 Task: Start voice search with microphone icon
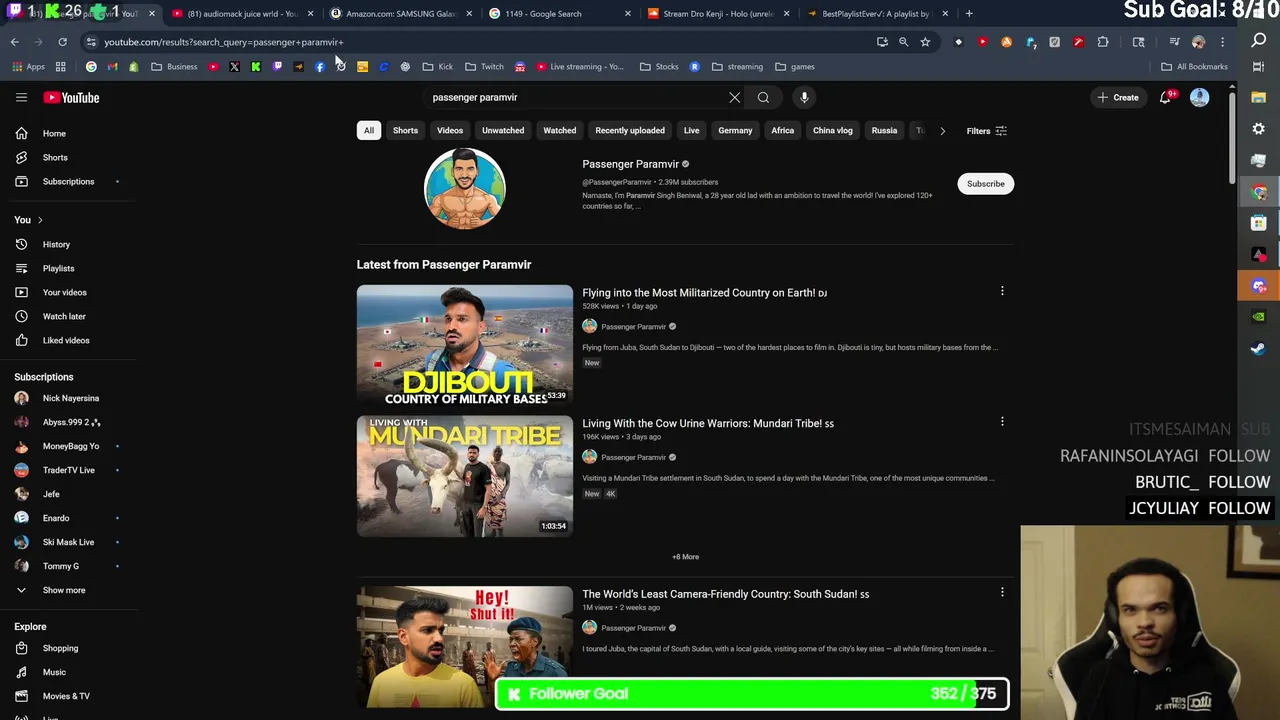point(804,97)
